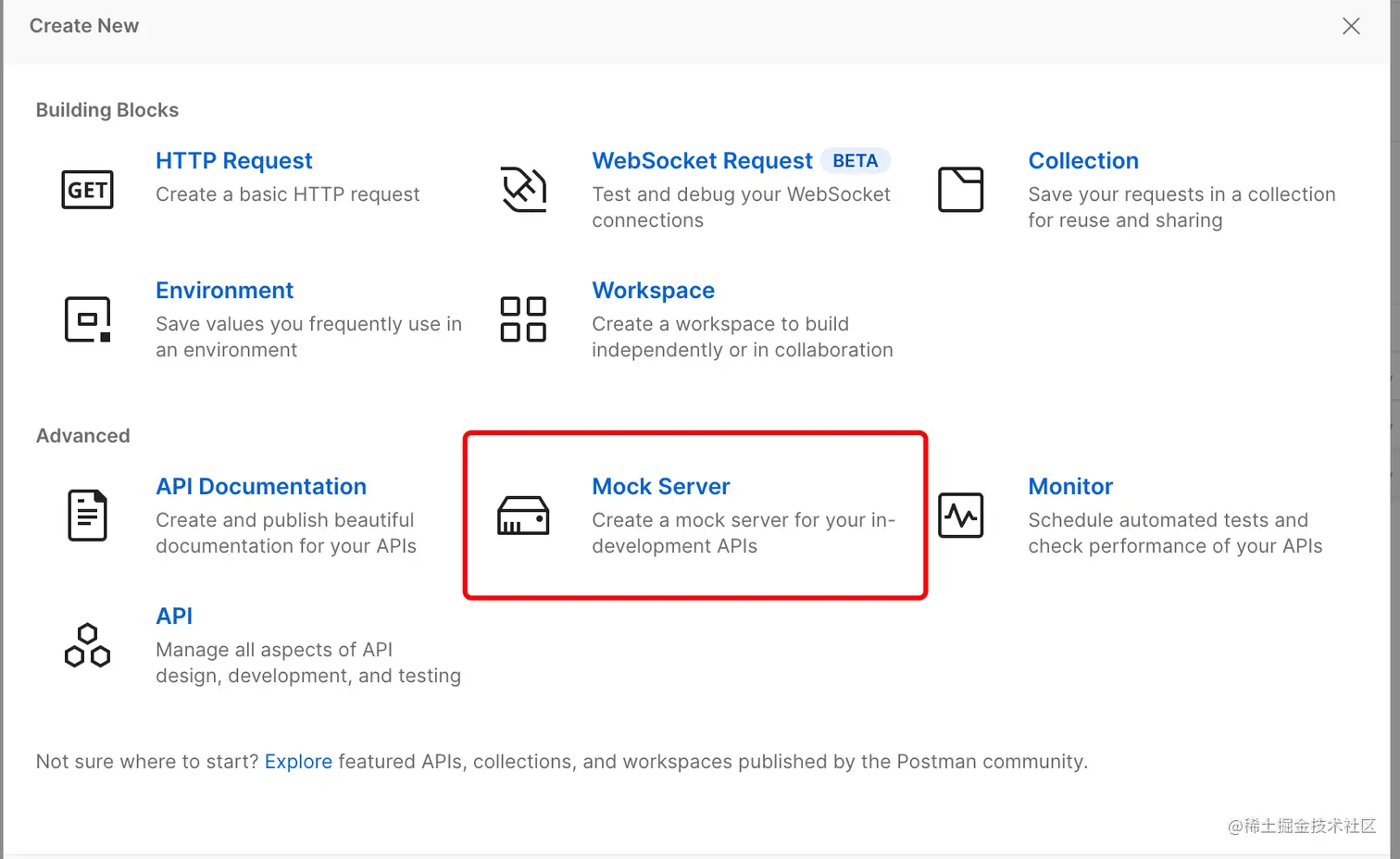
Task: Click 'Save values you frequently use' description
Action: [308, 337]
